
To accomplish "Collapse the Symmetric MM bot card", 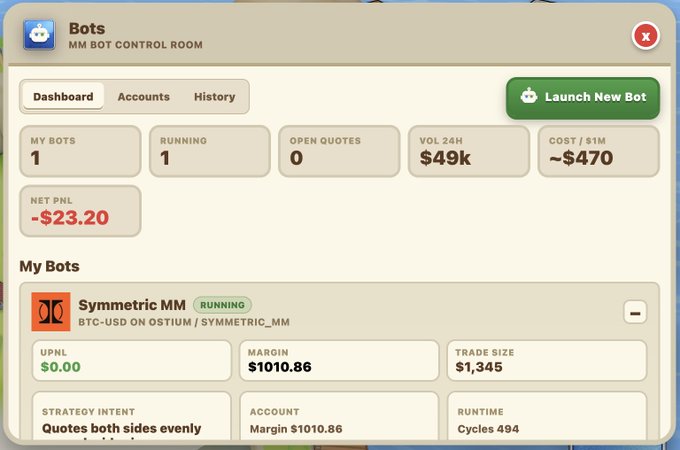I will tap(635, 312).
